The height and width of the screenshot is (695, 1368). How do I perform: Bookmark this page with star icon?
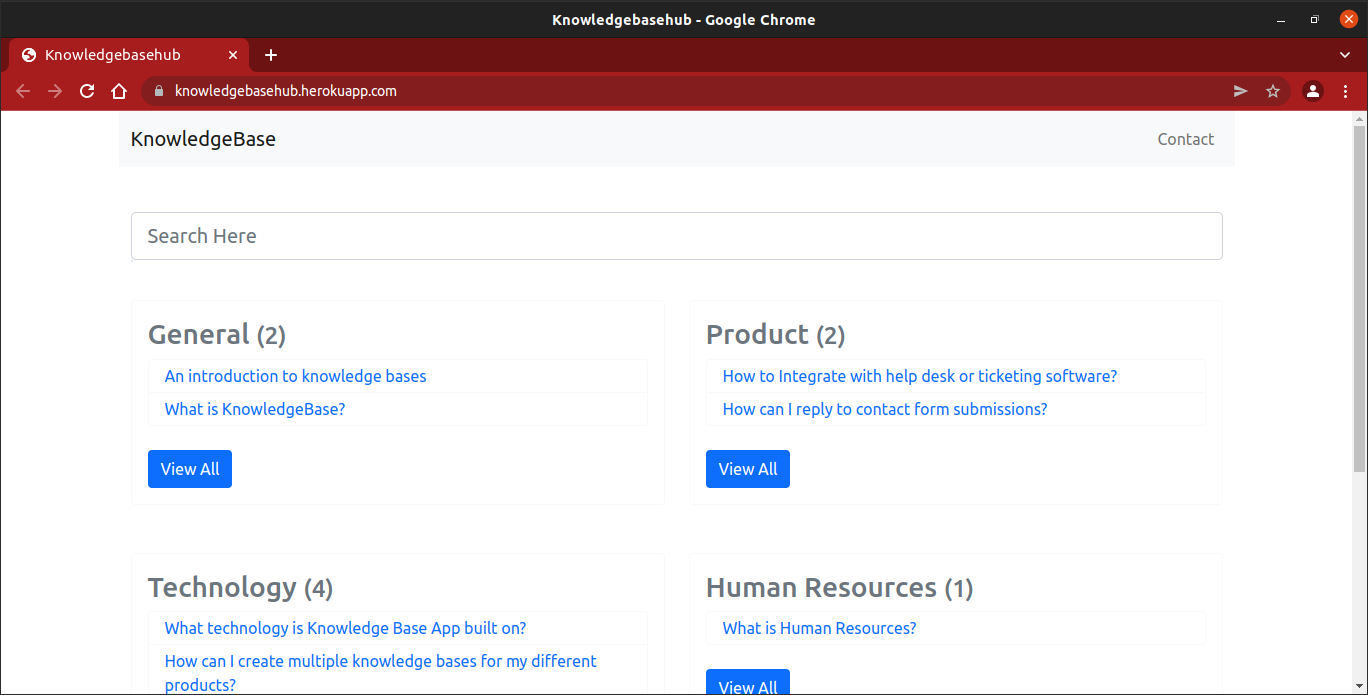click(1273, 91)
